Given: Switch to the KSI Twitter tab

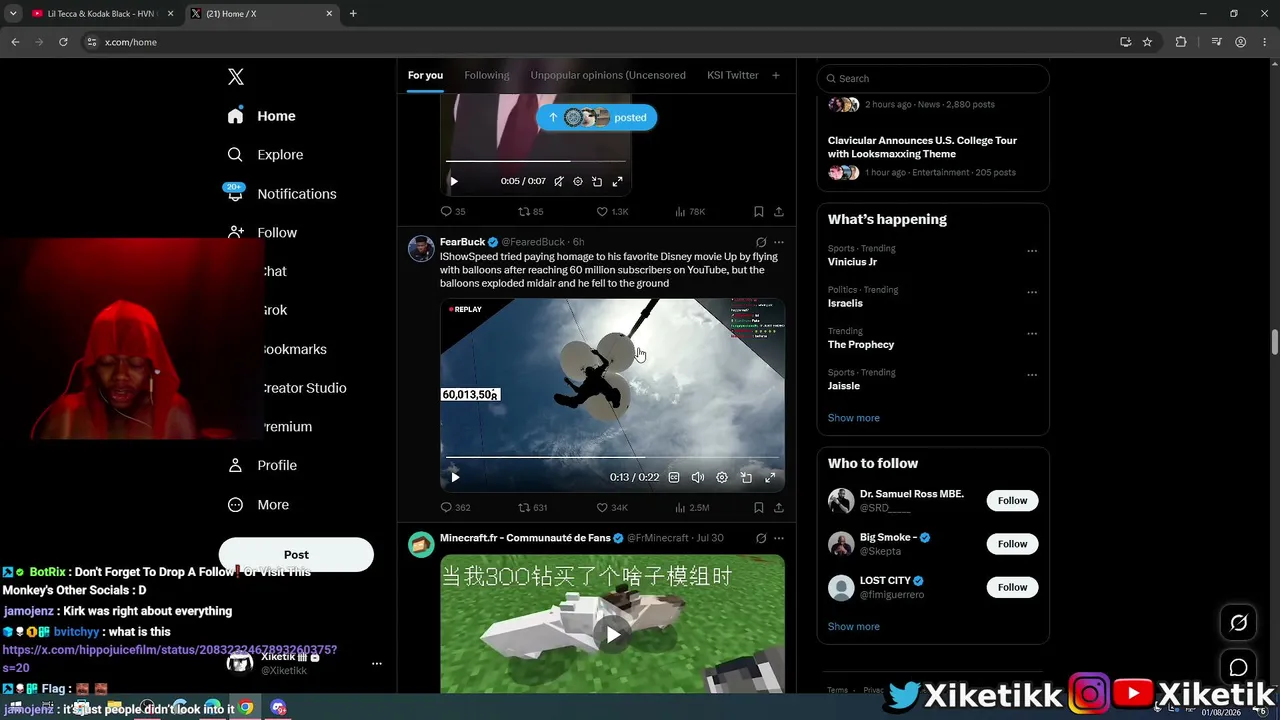Looking at the screenshot, I should [x=733, y=75].
